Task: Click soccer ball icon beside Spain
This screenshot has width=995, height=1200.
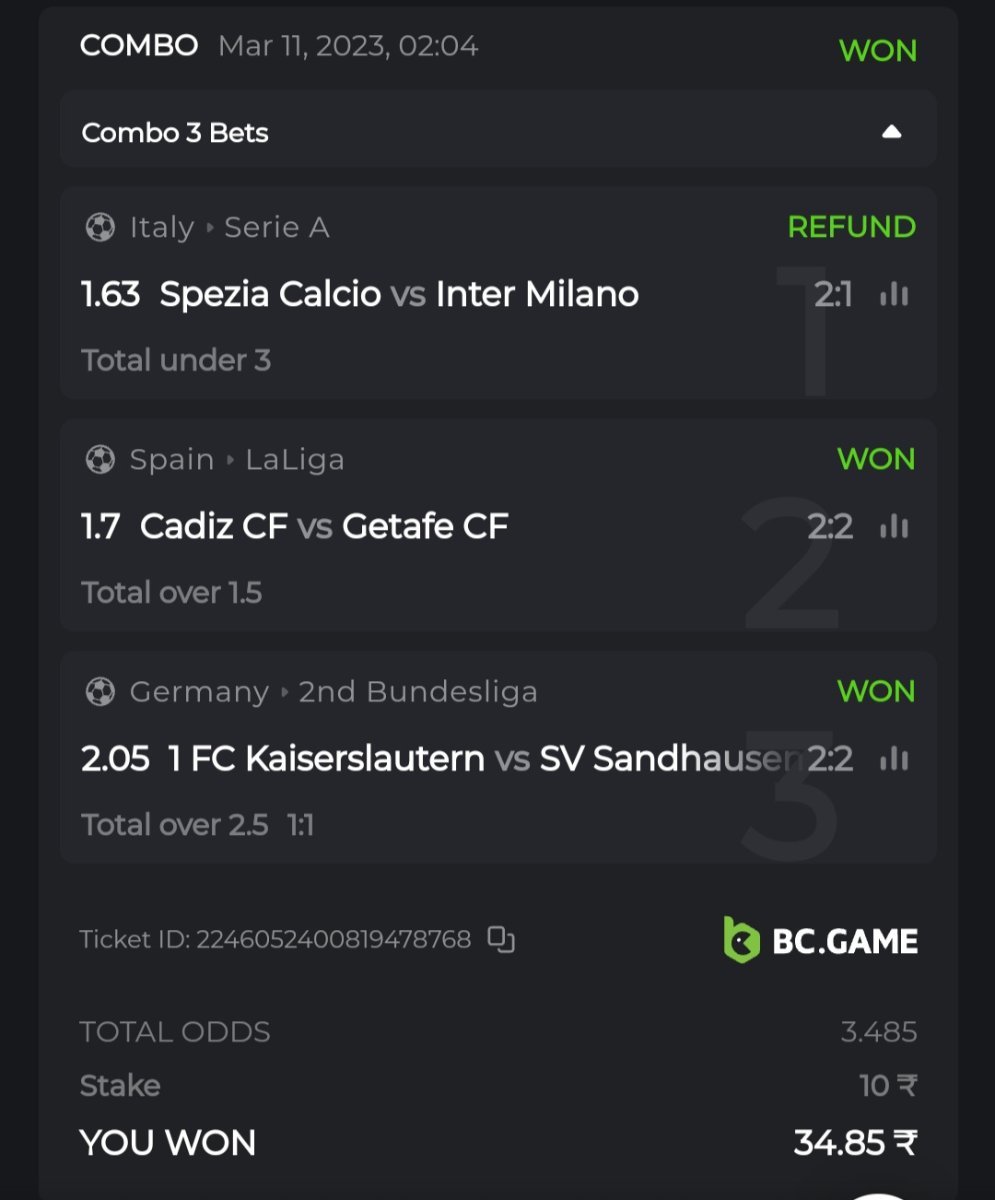Action: coord(100,460)
